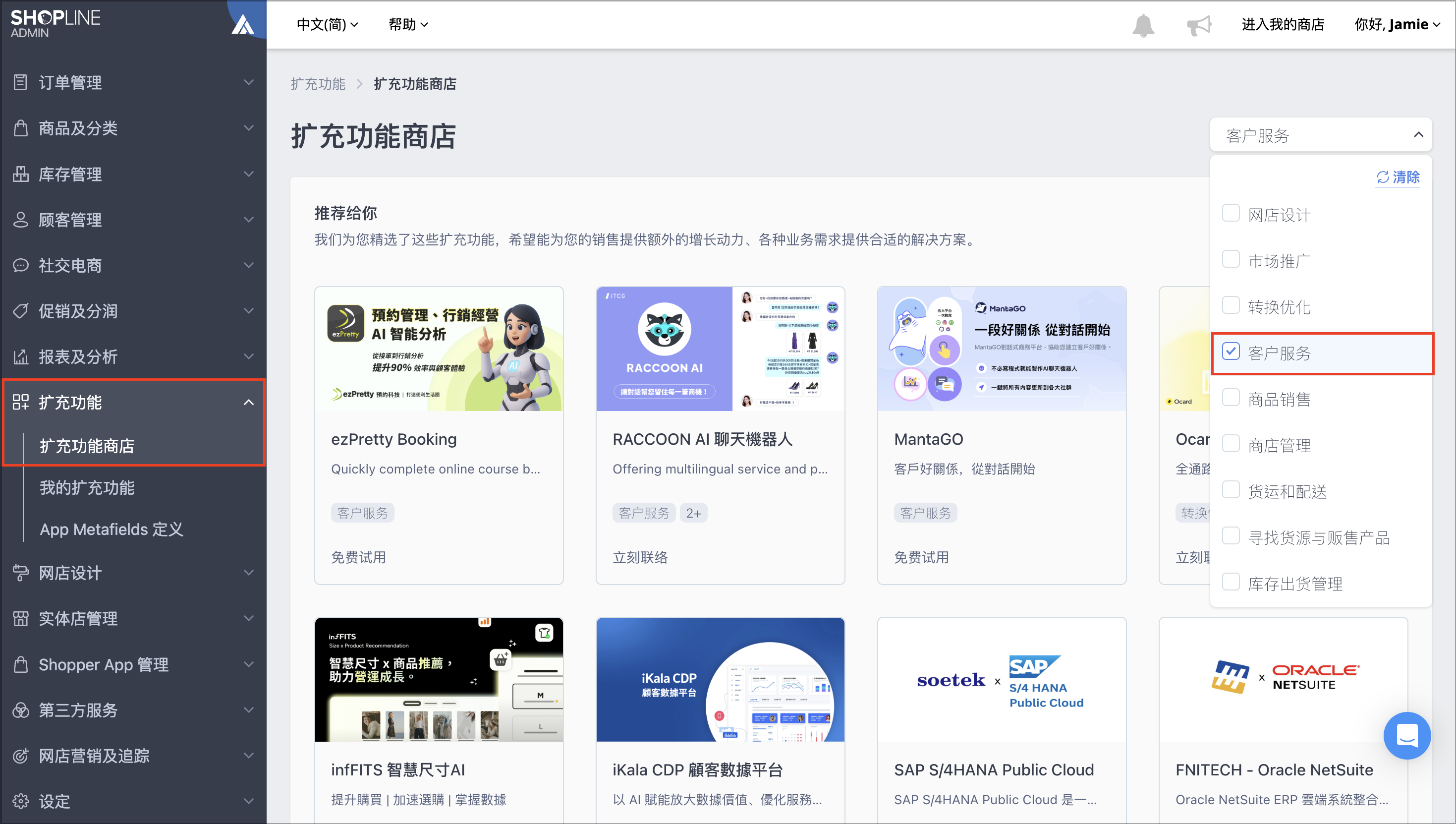Open the 你好, Jamie account dropdown
This screenshot has height=824, width=1456.
click(x=1397, y=24)
